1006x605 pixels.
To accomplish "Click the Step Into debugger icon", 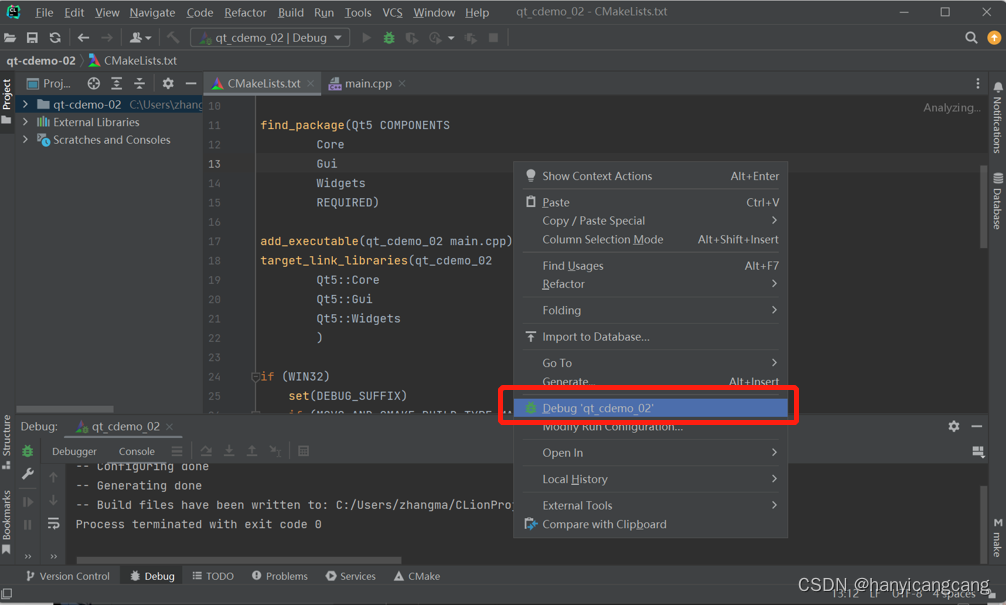I will pyautogui.click(x=230, y=452).
